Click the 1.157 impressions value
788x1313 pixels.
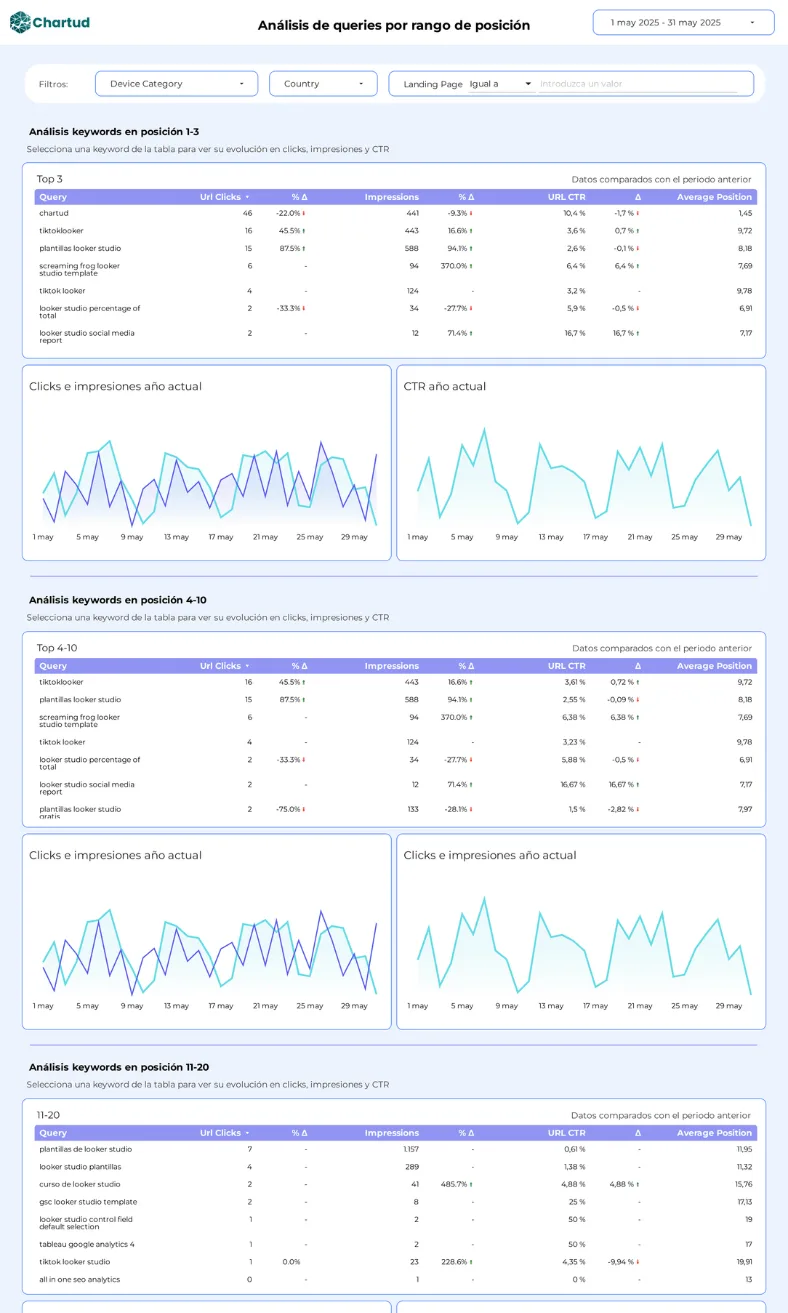pos(411,1149)
